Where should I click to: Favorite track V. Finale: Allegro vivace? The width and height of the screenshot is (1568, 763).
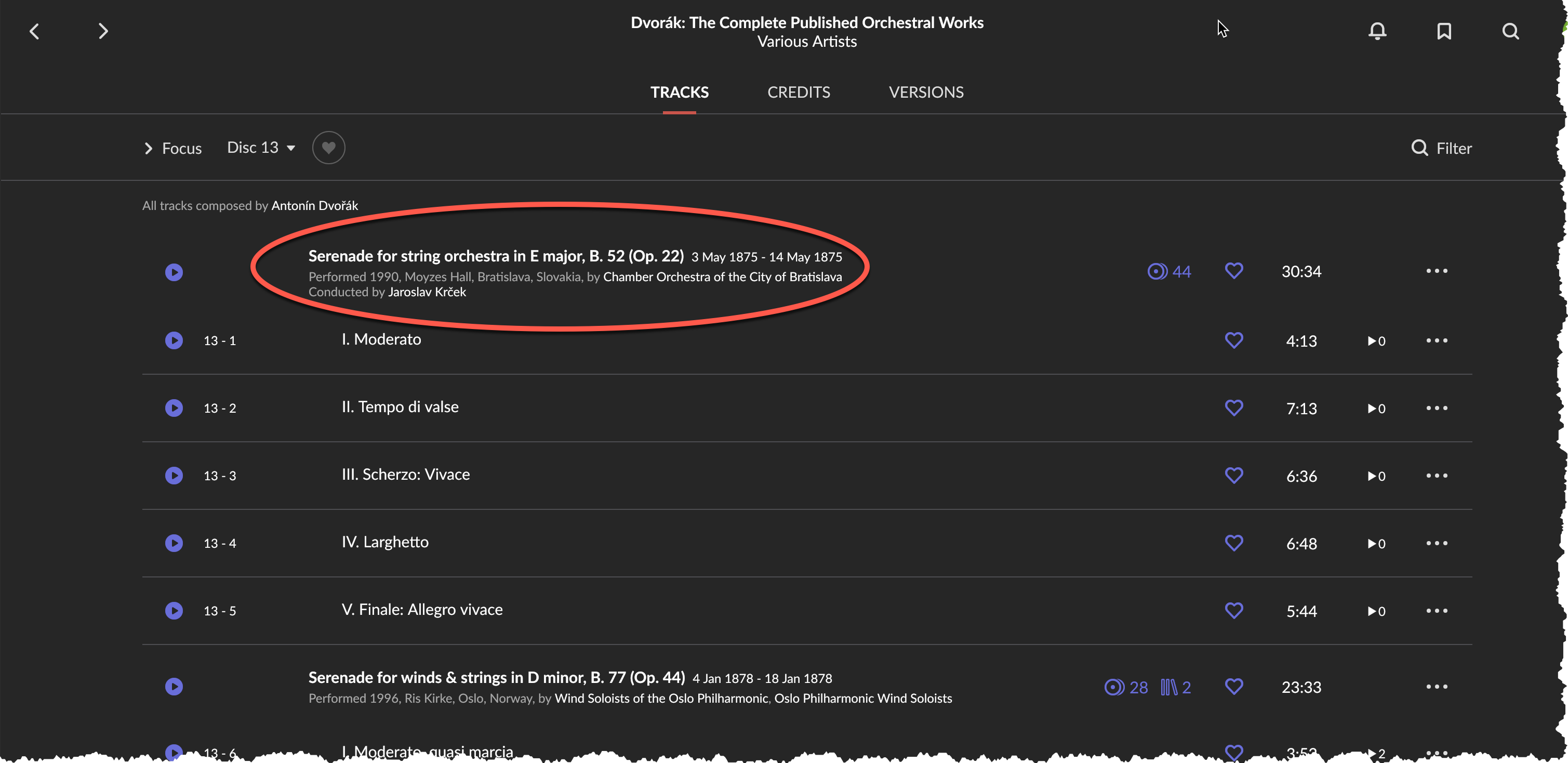[1234, 610]
